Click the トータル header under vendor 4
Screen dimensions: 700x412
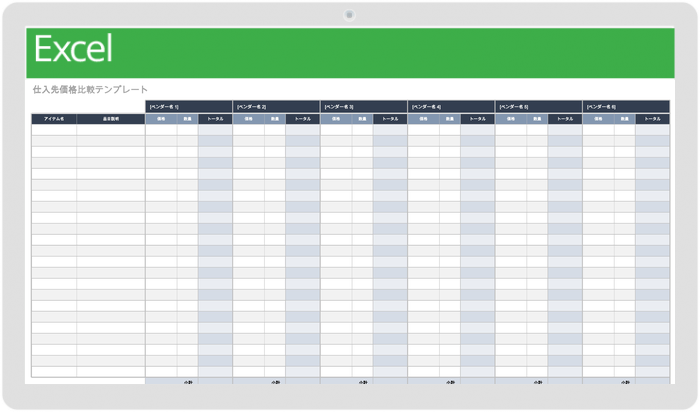point(478,119)
